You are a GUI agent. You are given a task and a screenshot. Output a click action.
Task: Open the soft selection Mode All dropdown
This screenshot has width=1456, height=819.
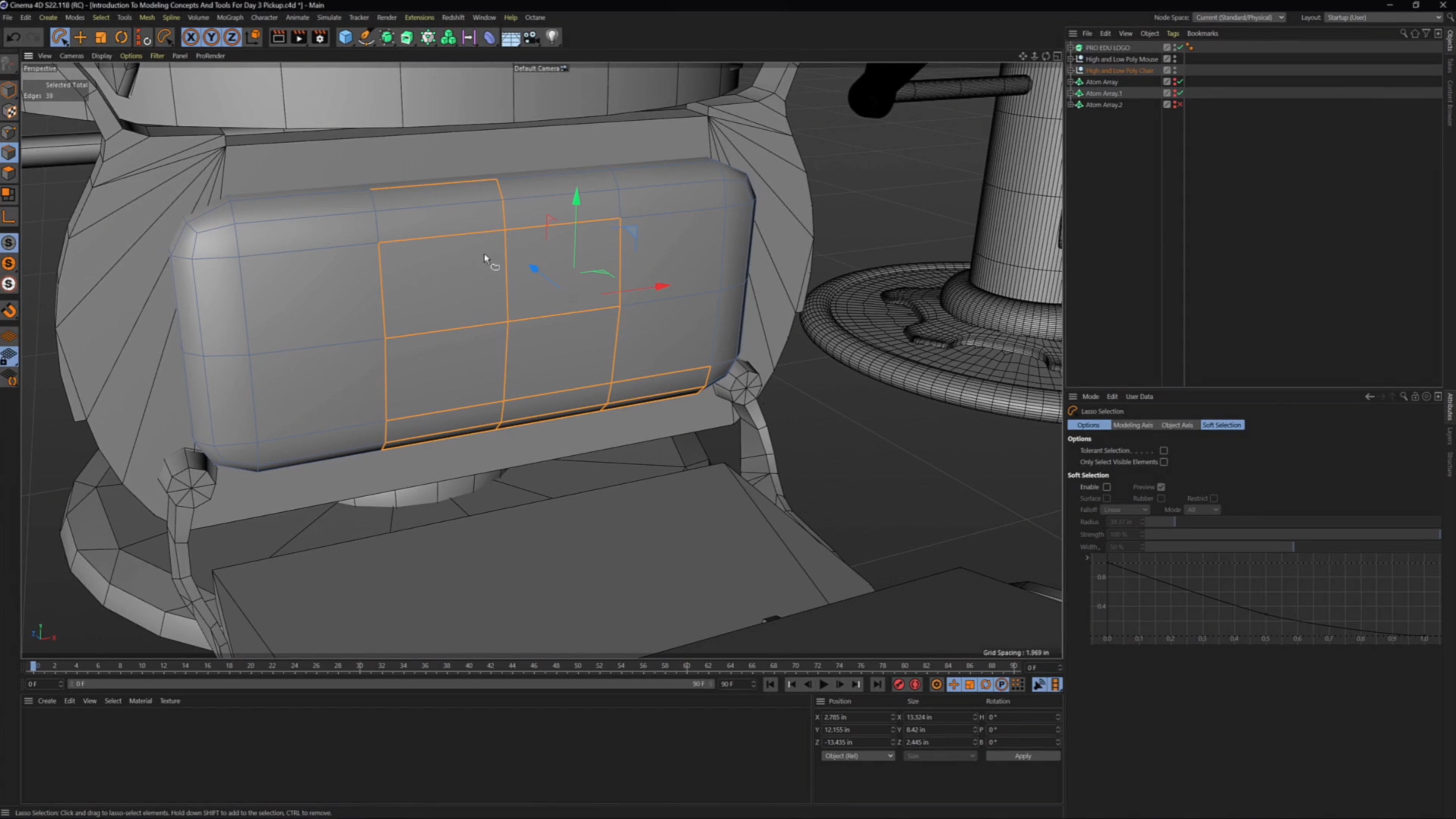(x=1202, y=510)
